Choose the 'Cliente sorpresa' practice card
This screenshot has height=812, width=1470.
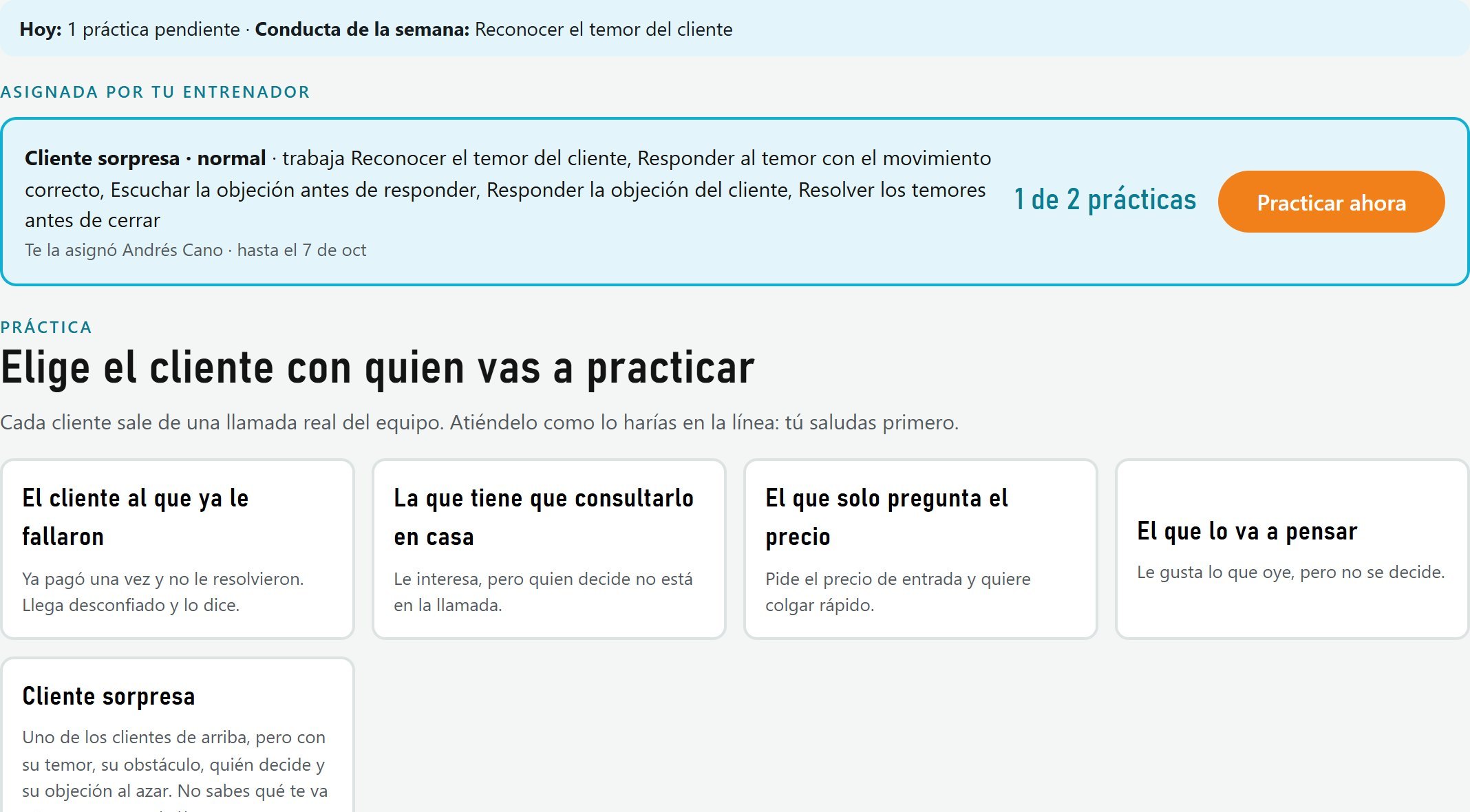(x=178, y=735)
